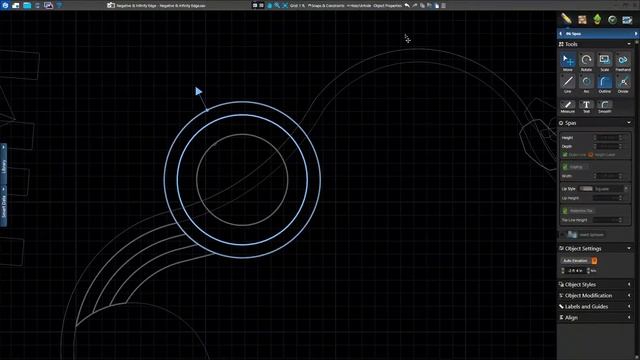This screenshot has height=360, width=640.
Task: Click the open folder icon in top-left toolbar
Action: click(27, 5)
